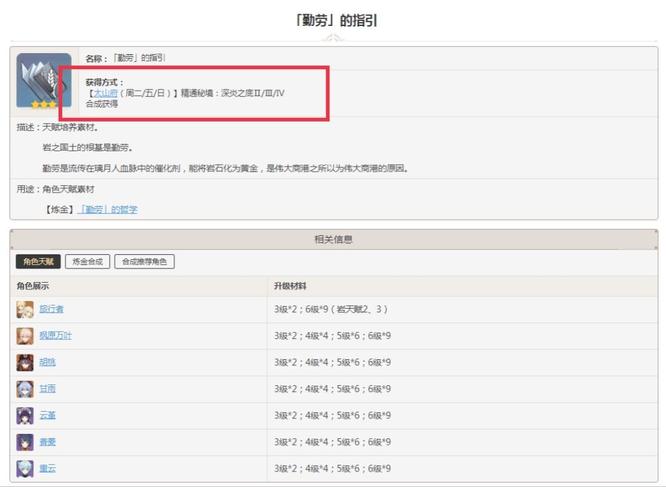Image resolution: width=666 pixels, height=487 pixels.
Task: Click the 「勤劳」的指引 item icon
Action: click(44, 81)
